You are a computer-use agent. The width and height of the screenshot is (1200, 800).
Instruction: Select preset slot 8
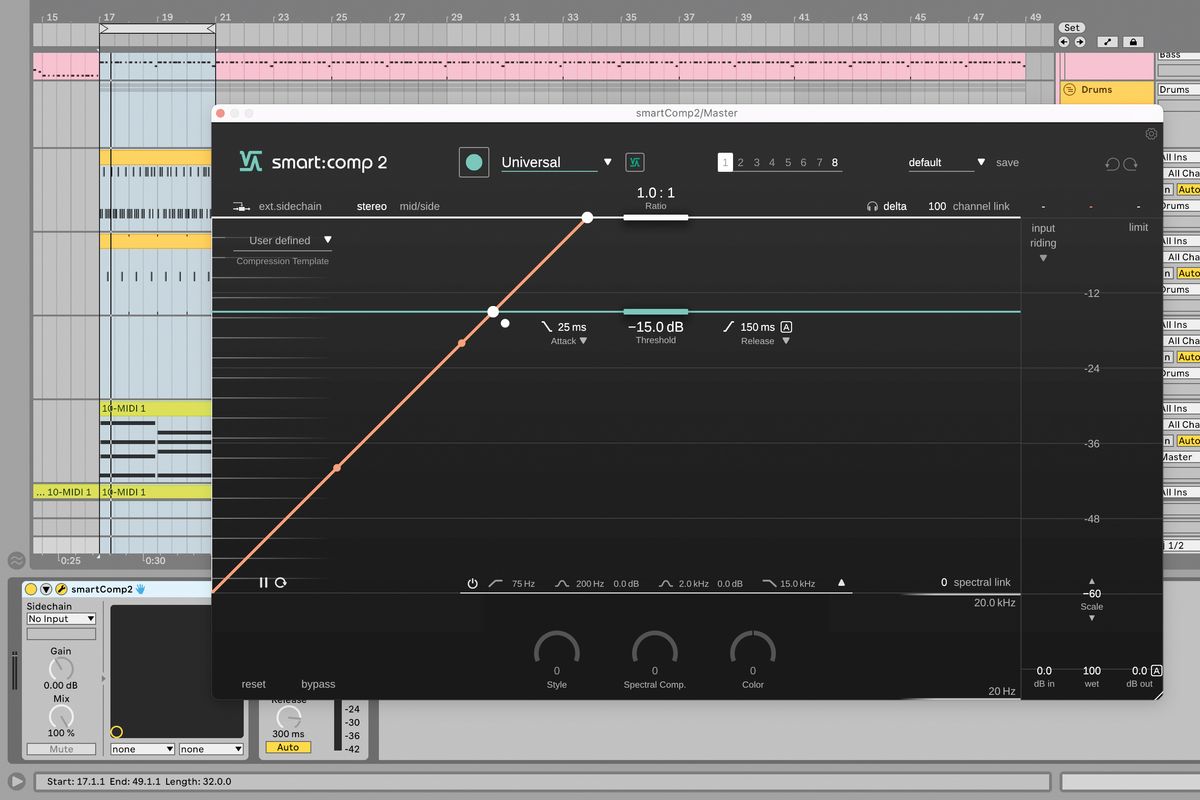[834, 161]
